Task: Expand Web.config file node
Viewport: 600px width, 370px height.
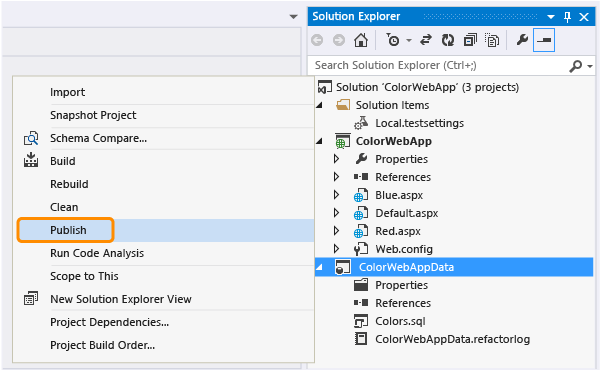Action: tap(337, 249)
